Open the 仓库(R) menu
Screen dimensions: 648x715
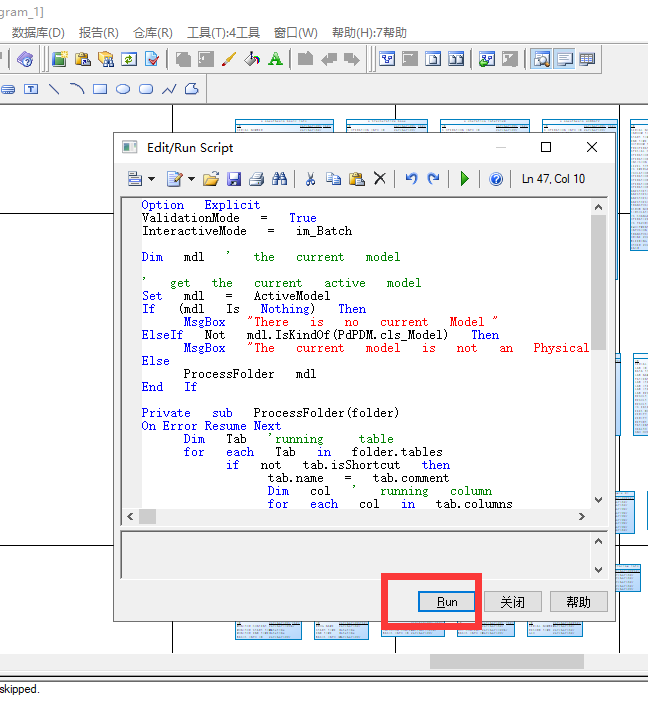(152, 33)
